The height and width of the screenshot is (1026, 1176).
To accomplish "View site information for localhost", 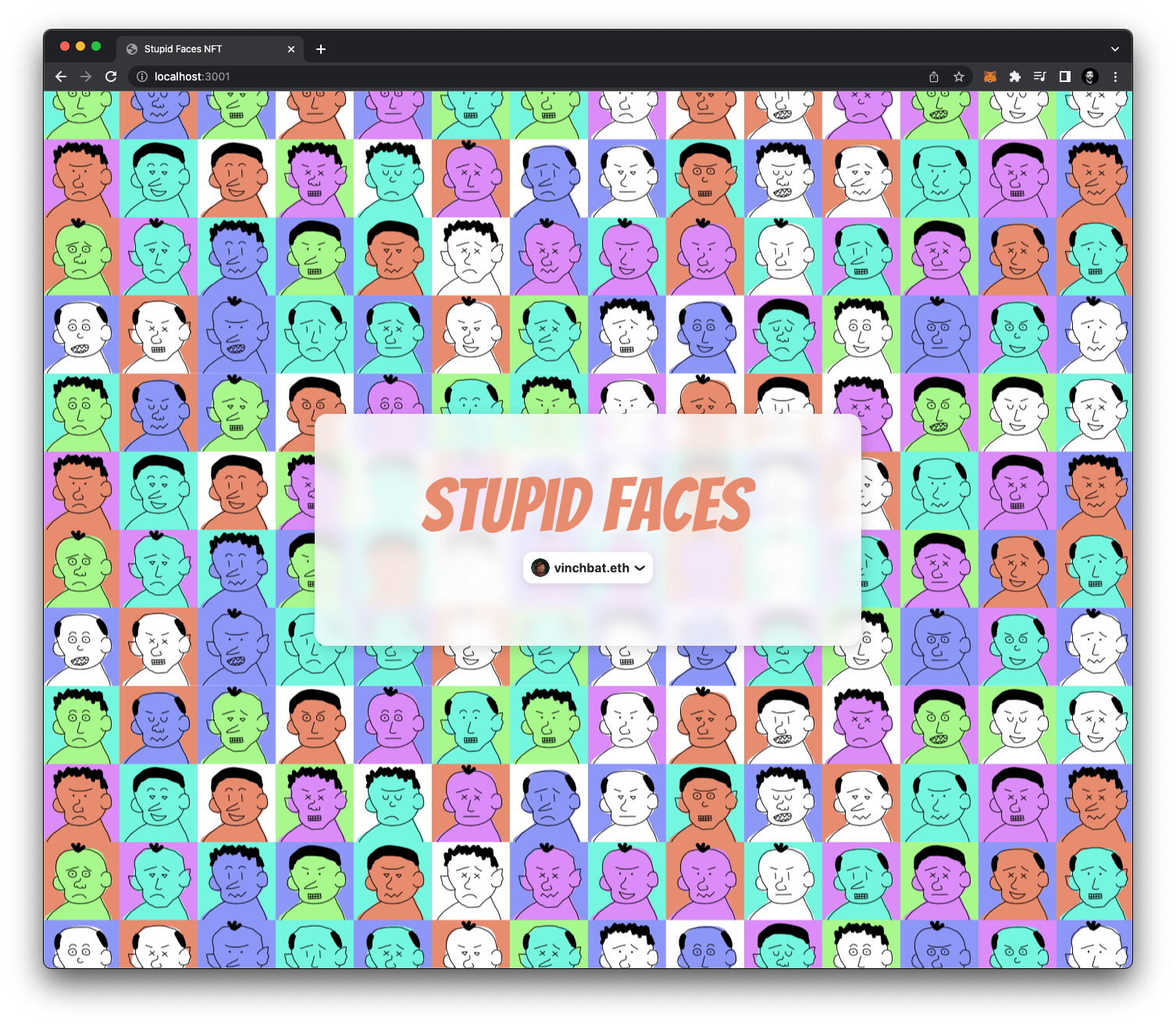I will pyautogui.click(x=142, y=77).
